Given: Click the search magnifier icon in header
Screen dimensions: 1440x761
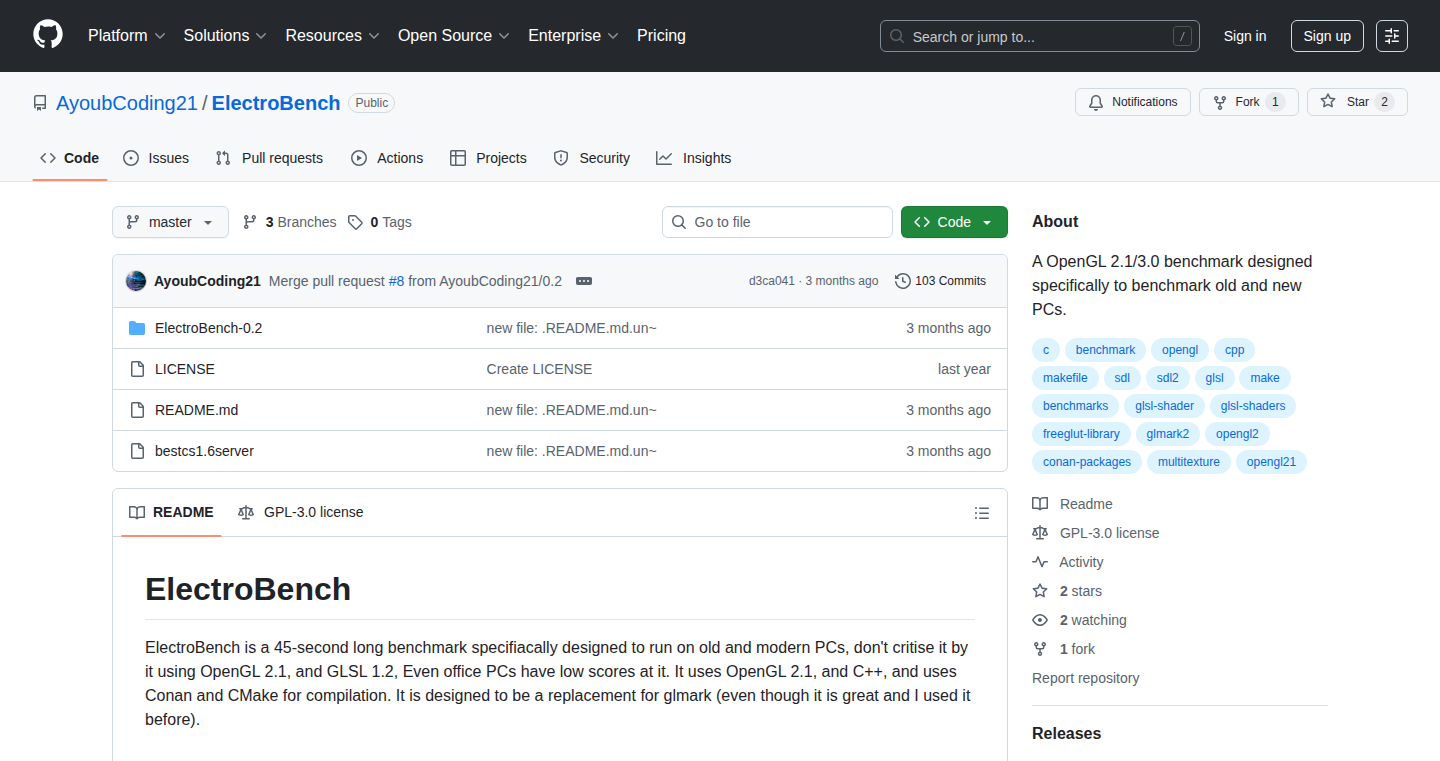Looking at the screenshot, I should 897,36.
